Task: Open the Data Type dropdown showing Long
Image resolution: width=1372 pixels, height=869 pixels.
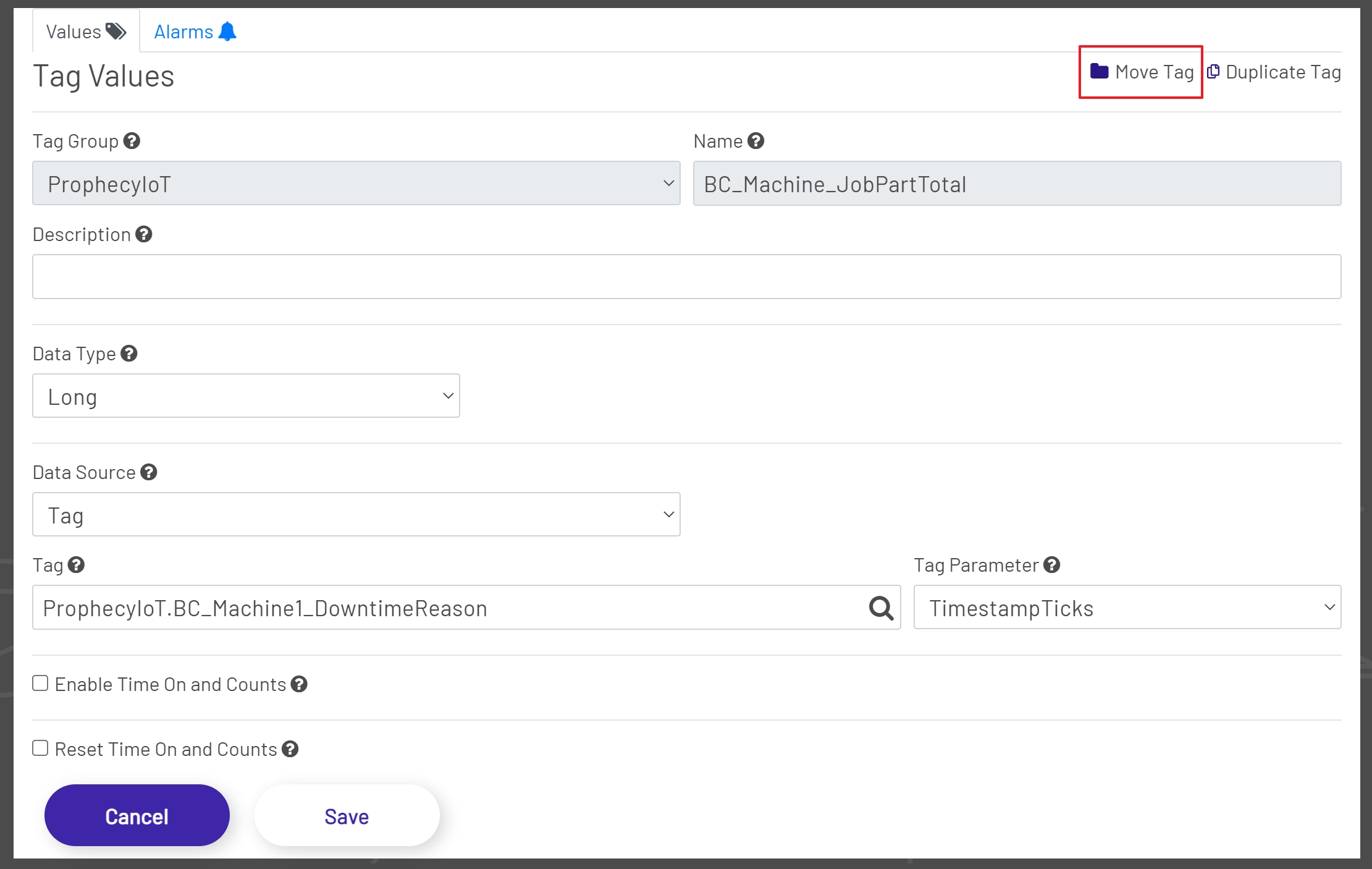Action: 245,396
